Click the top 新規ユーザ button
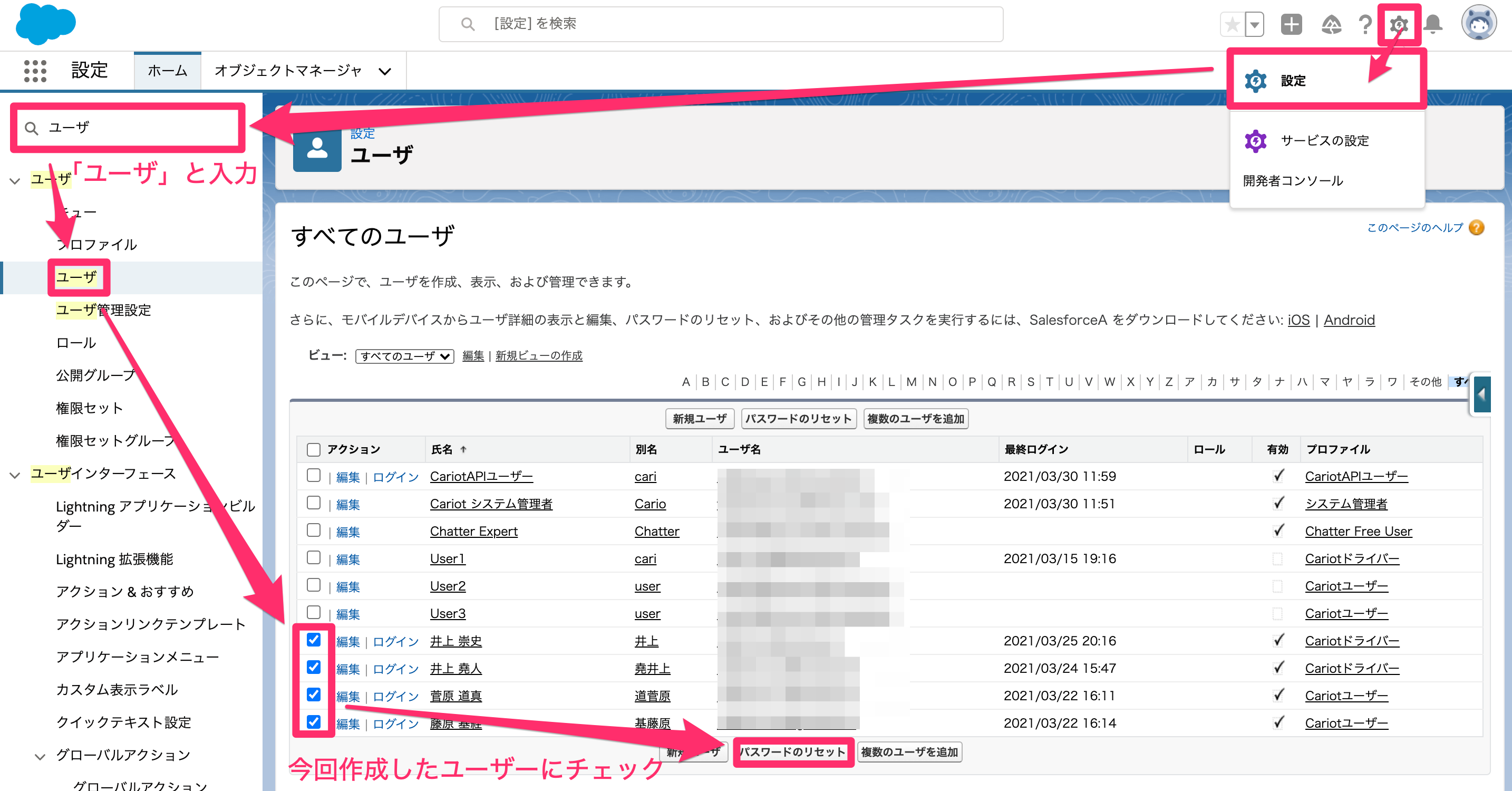The width and height of the screenshot is (1512, 791). (700, 419)
